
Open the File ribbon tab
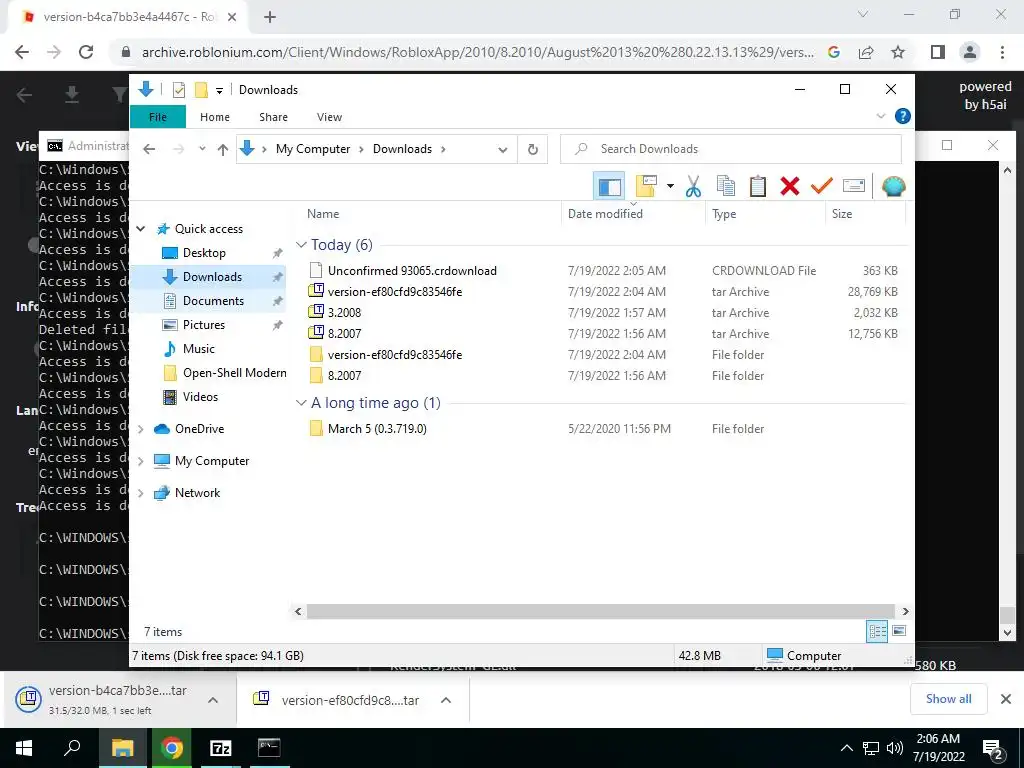(x=157, y=117)
